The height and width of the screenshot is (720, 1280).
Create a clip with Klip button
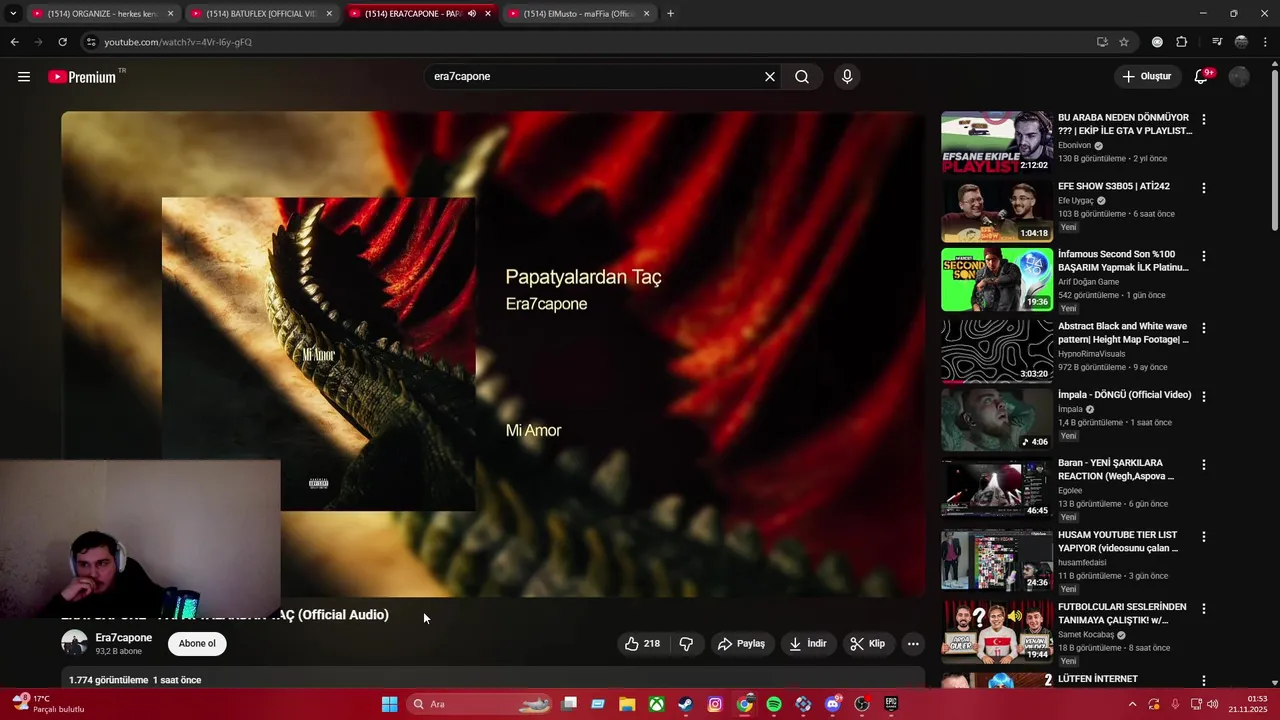(x=867, y=644)
